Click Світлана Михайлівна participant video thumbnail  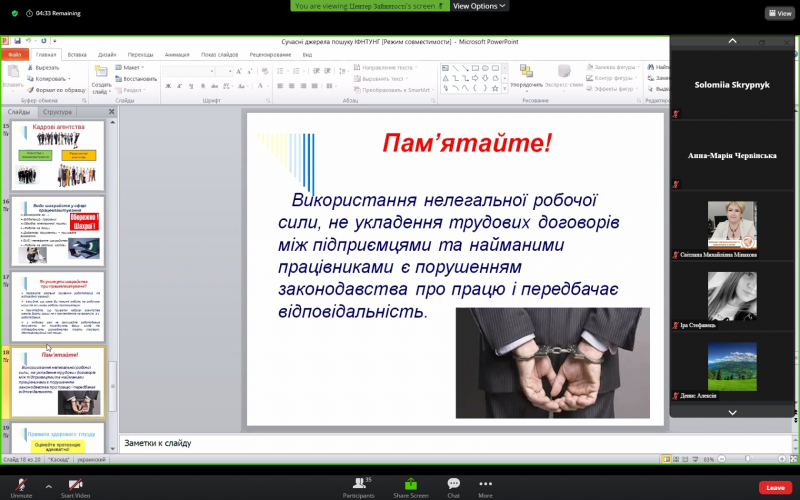tap(732, 225)
